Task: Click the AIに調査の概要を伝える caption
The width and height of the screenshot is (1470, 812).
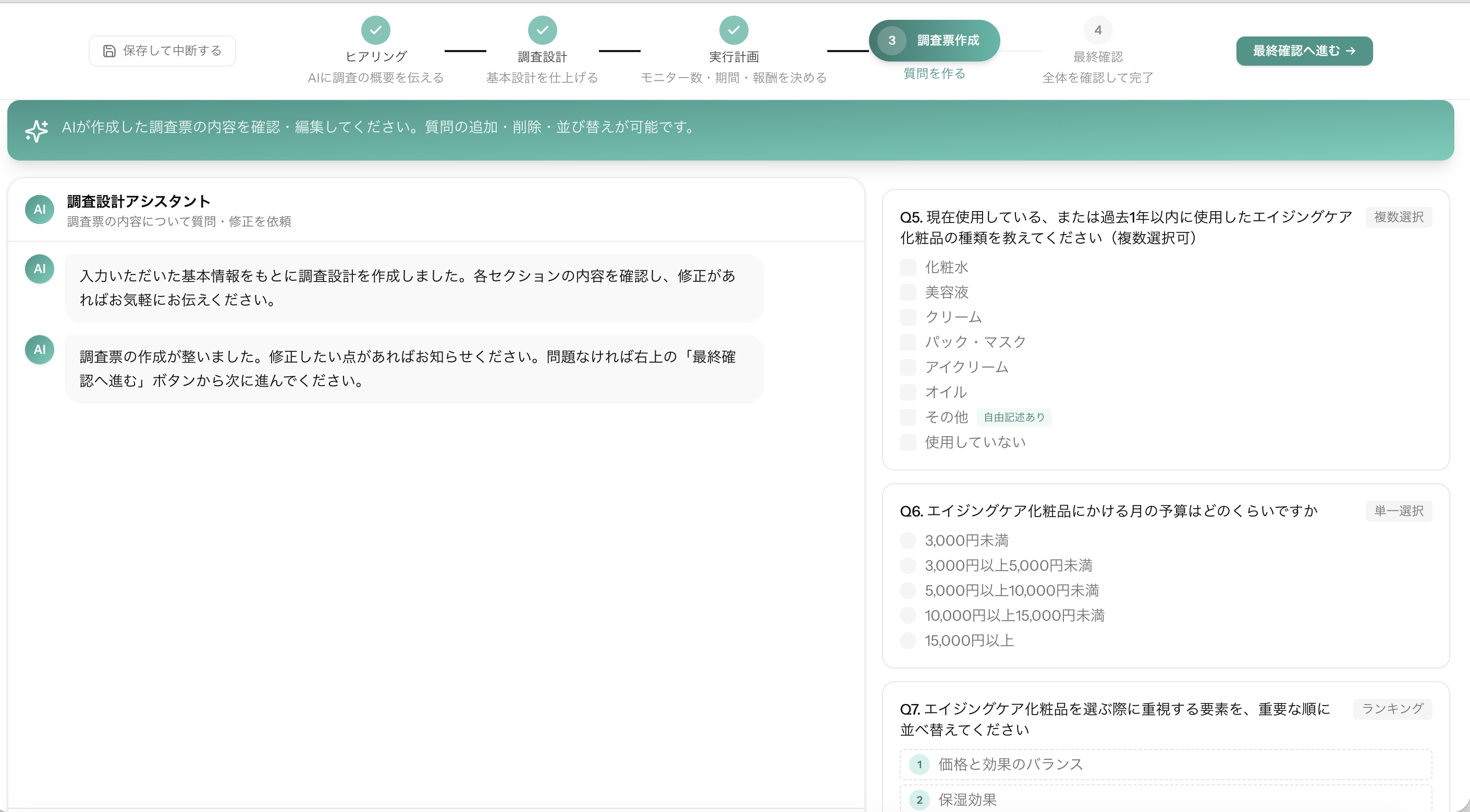Action: click(375, 78)
